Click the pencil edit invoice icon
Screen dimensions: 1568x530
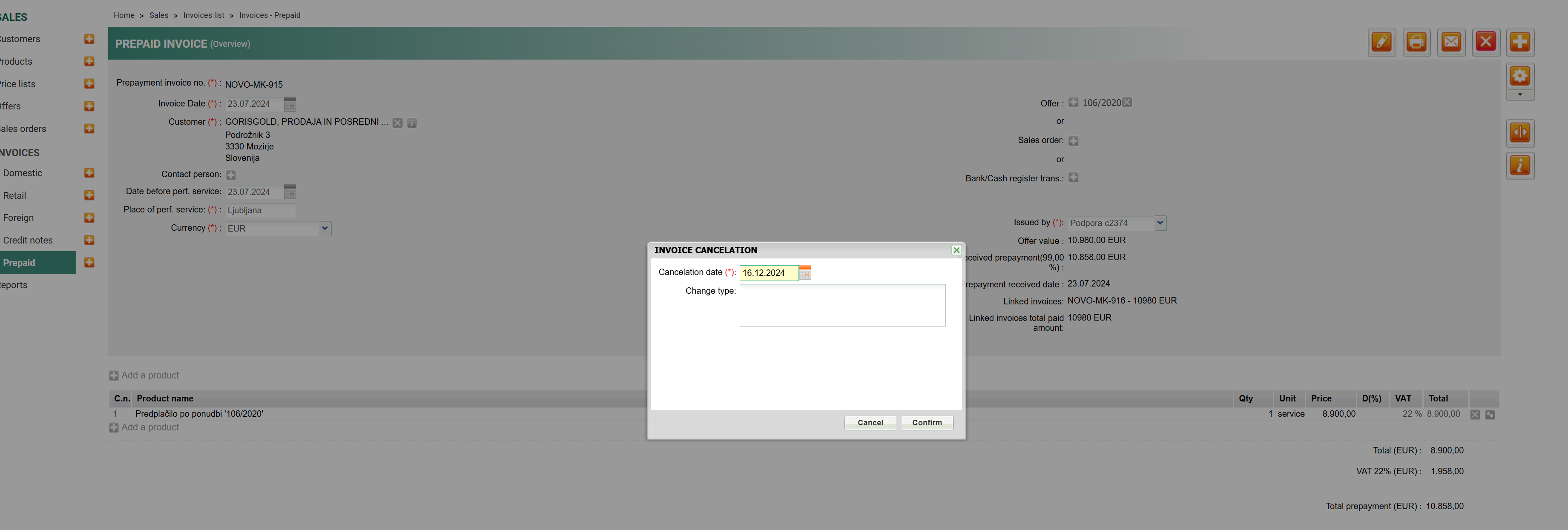[1381, 42]
